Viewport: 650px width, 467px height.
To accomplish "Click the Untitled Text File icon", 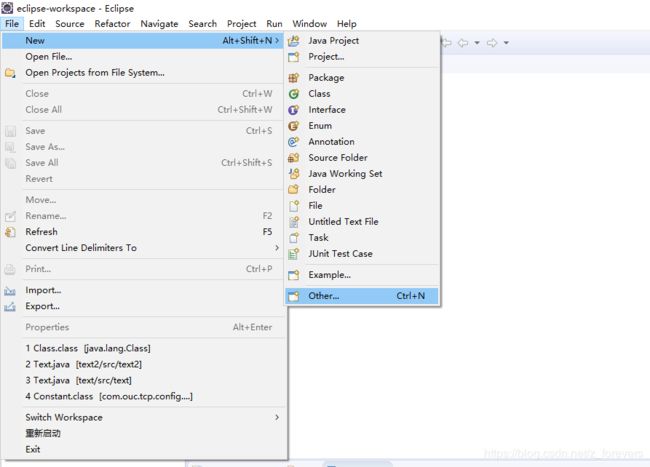I will pos(293,222).
